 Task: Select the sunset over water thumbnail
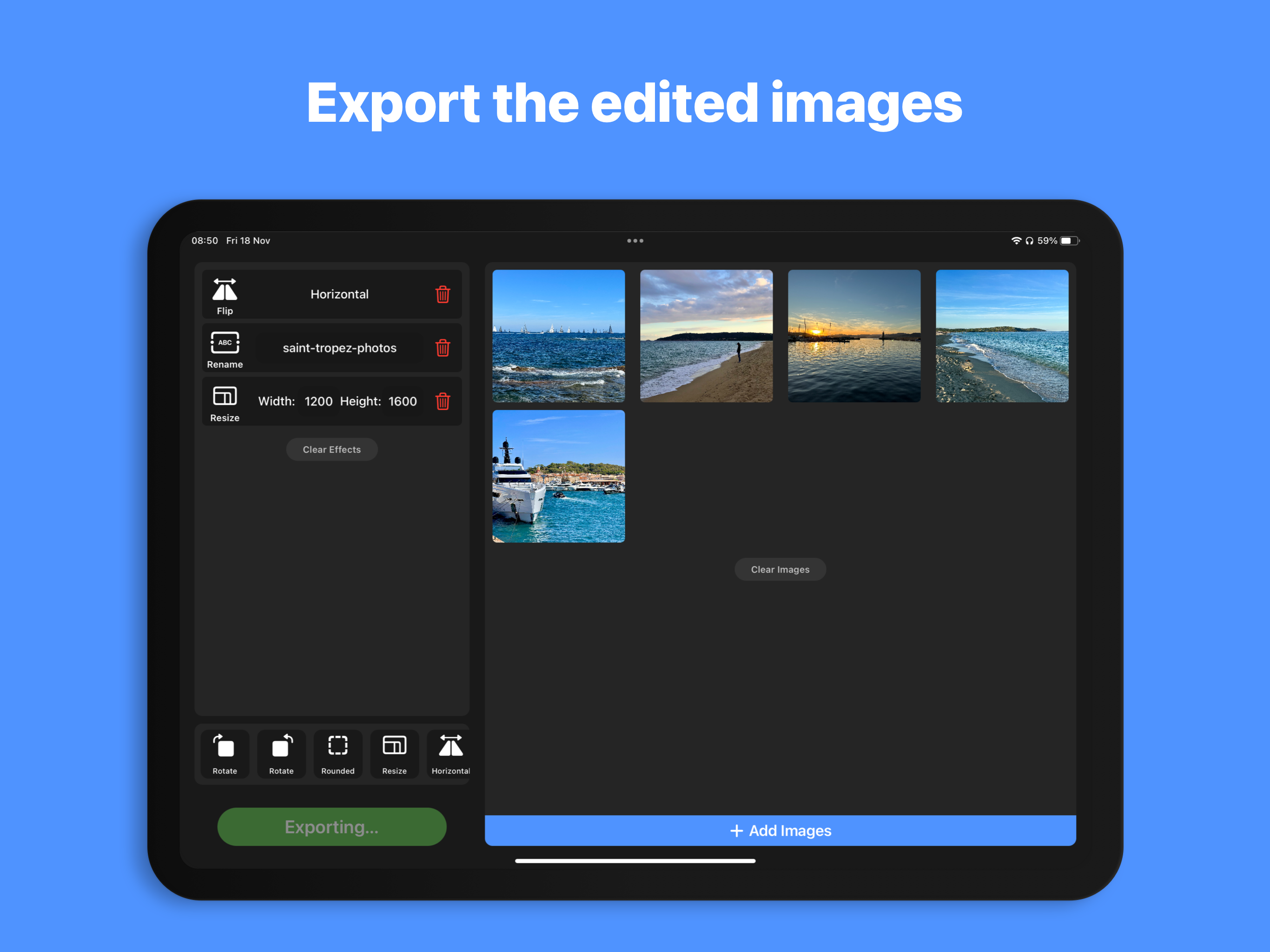854,336
